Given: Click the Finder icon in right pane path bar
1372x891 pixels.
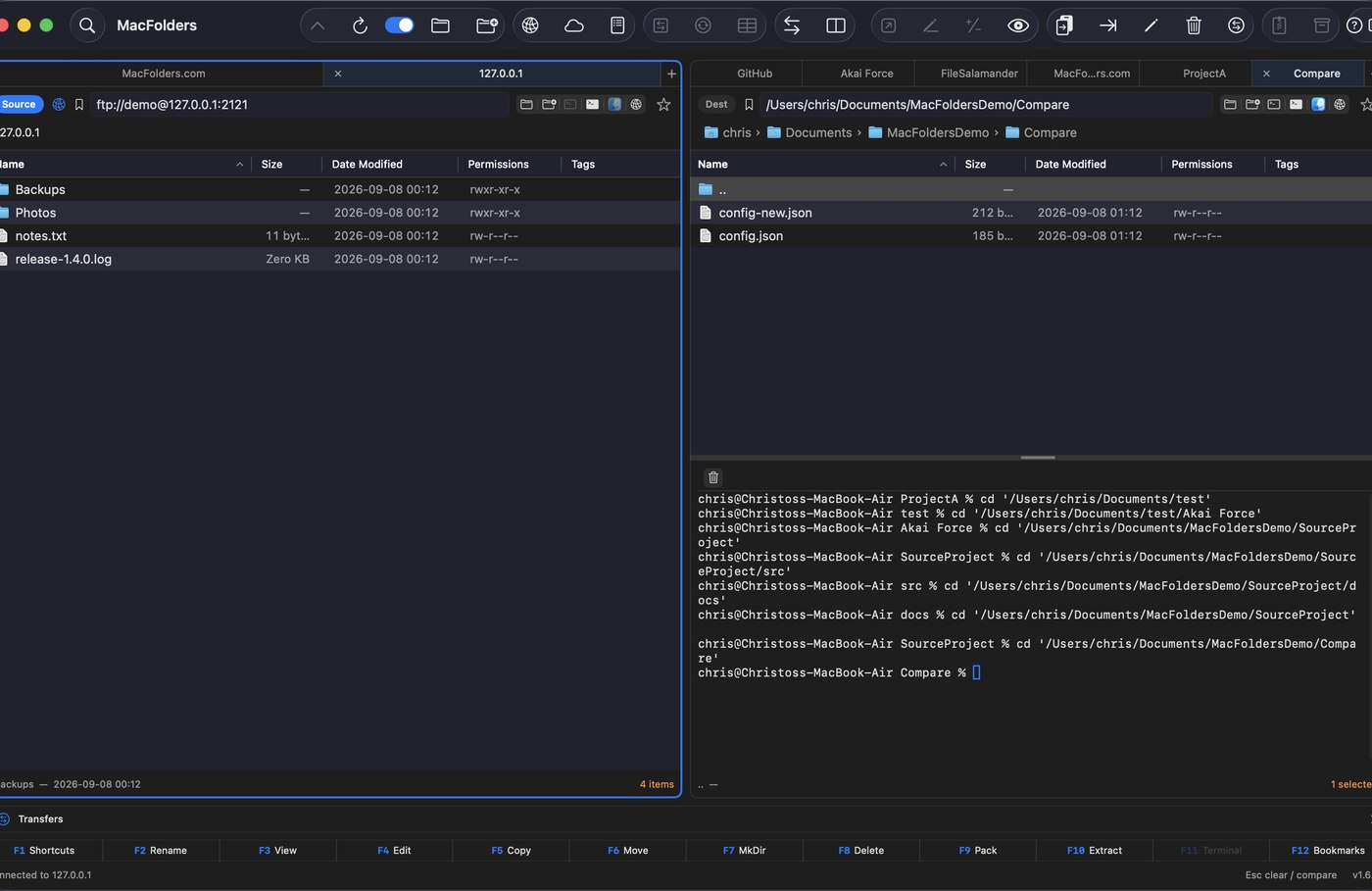Looking at the screenshot, I should [1318, 104].
